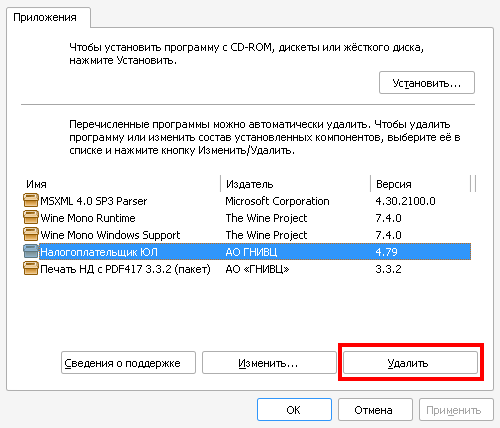Open the Изменить... dialog button
This screenshot has width=500, height=428.
point(269,363)
